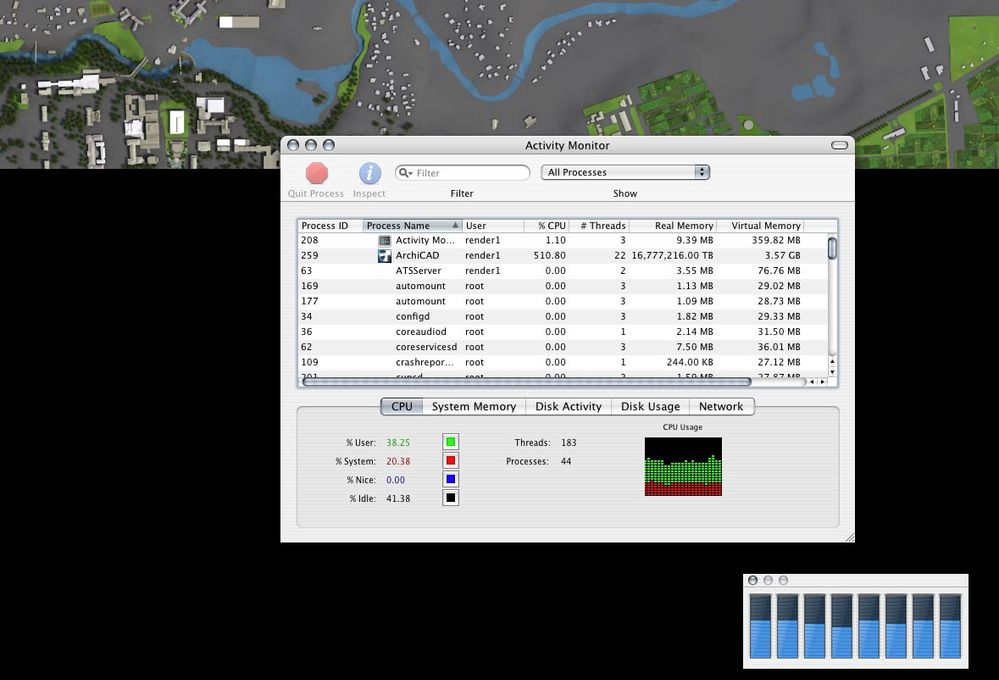Screen dimensions: 999x680
Task: Click the scroll left arrow of process list
Action: pos(812,382)
